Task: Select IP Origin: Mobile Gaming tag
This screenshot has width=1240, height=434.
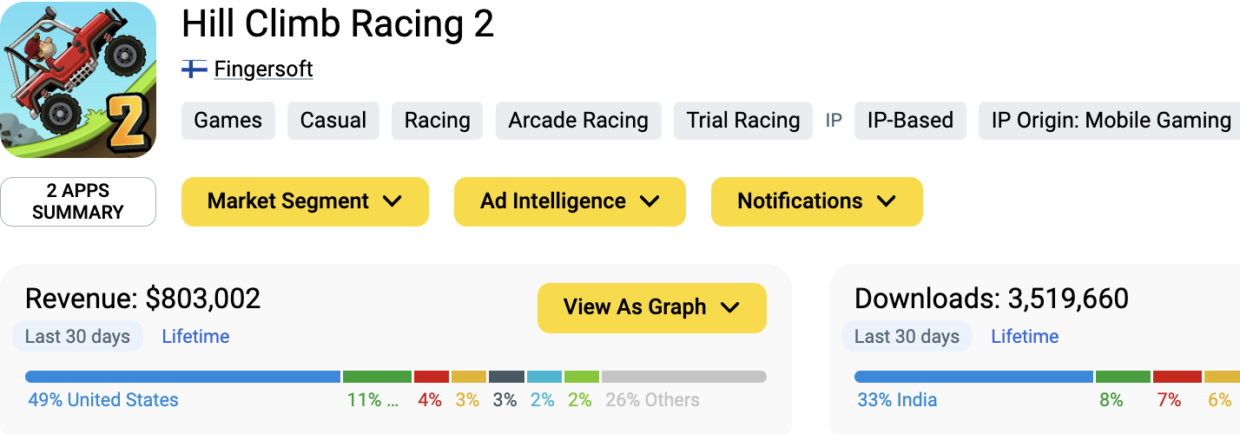Action: click(x=1110, y=121)
